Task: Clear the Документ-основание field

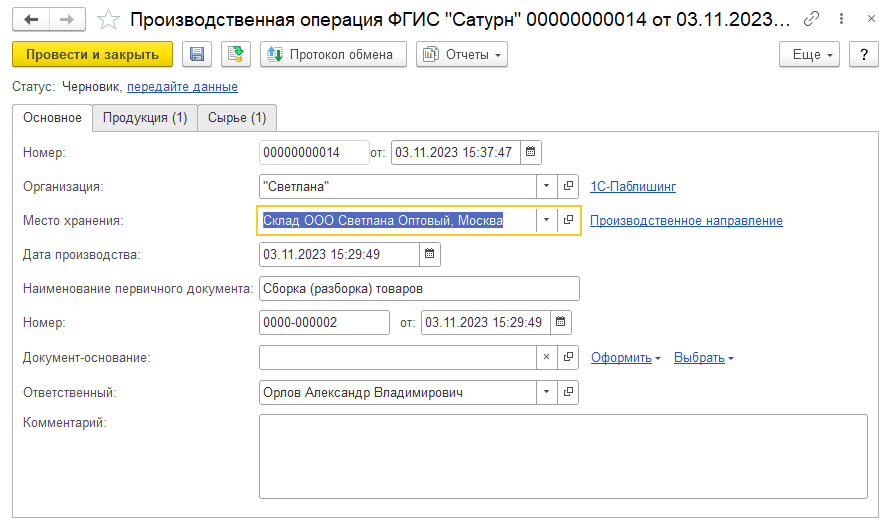Action: (546, 357)
